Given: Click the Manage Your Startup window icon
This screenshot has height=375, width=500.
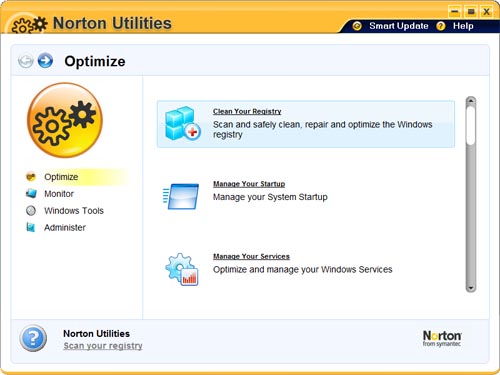Looking at the screenshot, I should [x=181, y=197].
